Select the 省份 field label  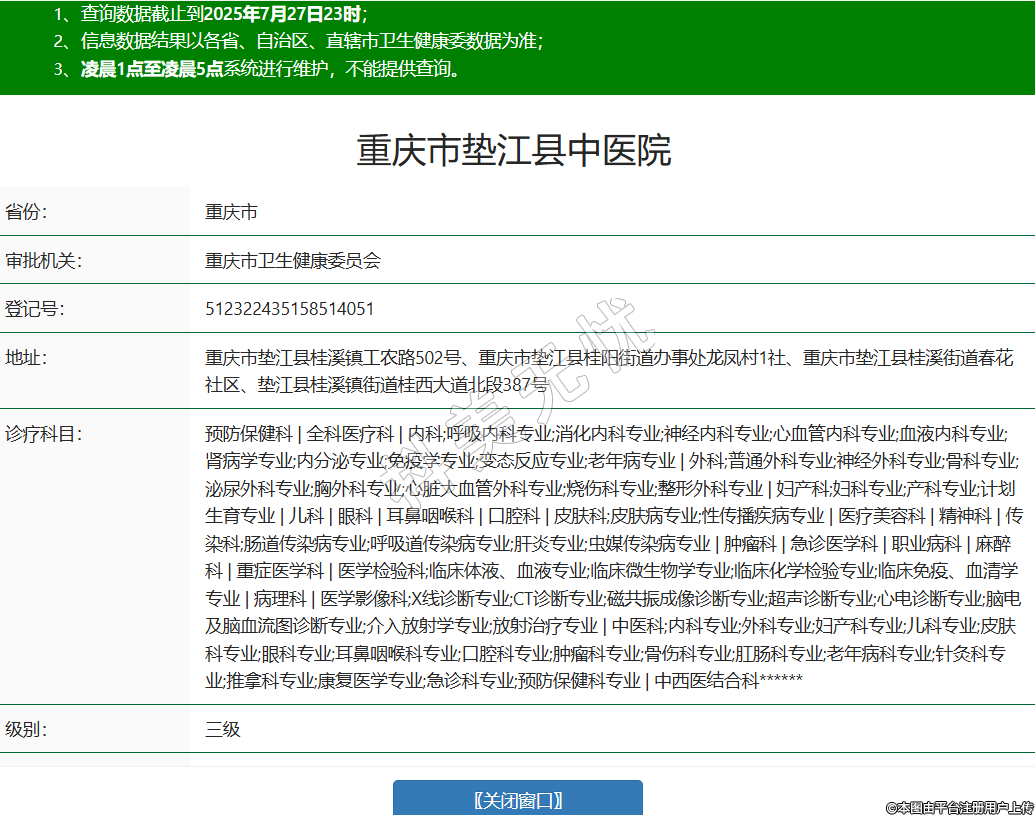point(27,212)
